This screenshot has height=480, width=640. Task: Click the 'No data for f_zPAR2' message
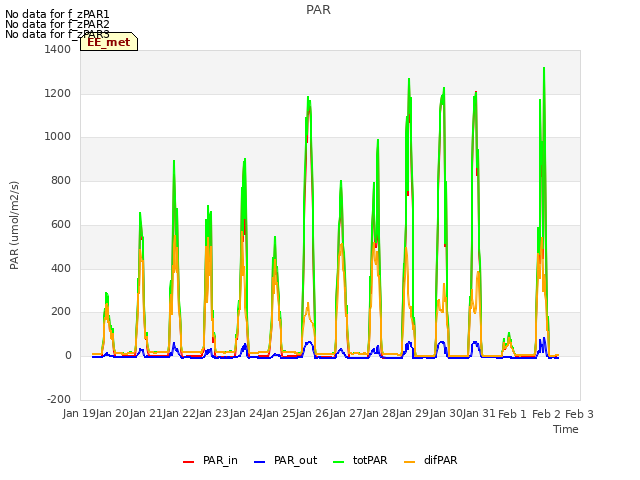coord(57,24)
